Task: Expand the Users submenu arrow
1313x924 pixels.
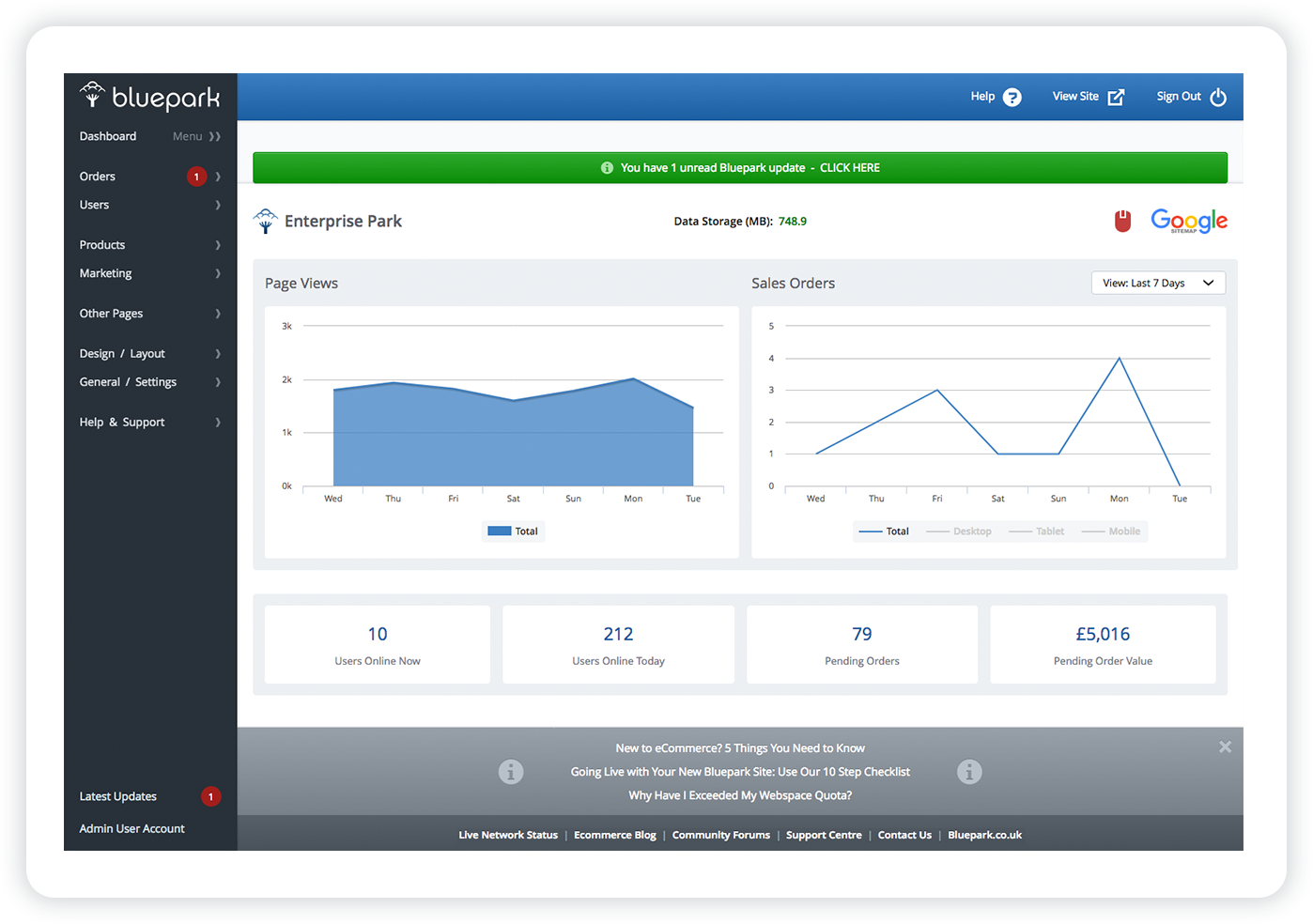Action: [x=218, y=205]
